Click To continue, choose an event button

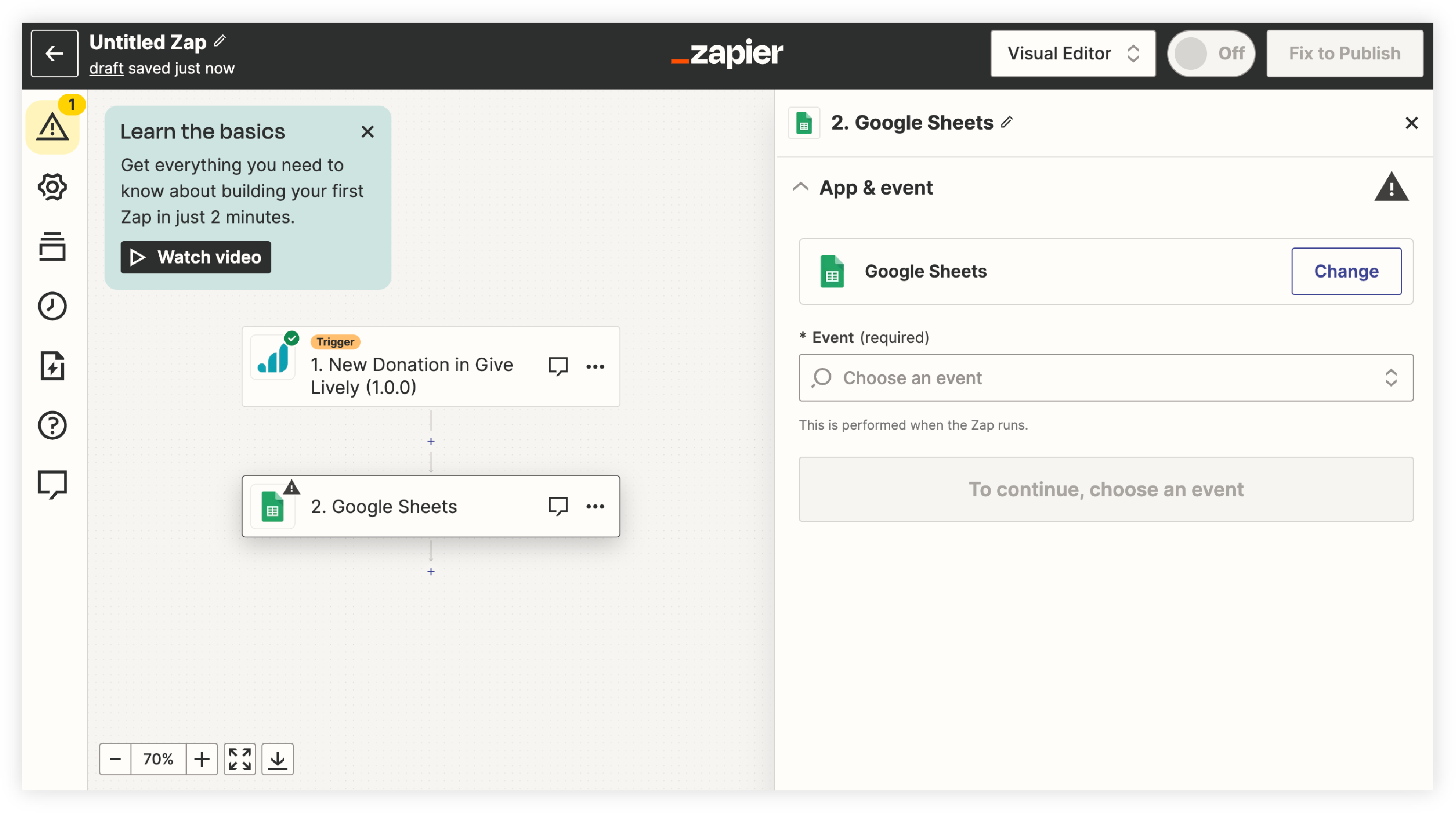[x=1106, y=489]
